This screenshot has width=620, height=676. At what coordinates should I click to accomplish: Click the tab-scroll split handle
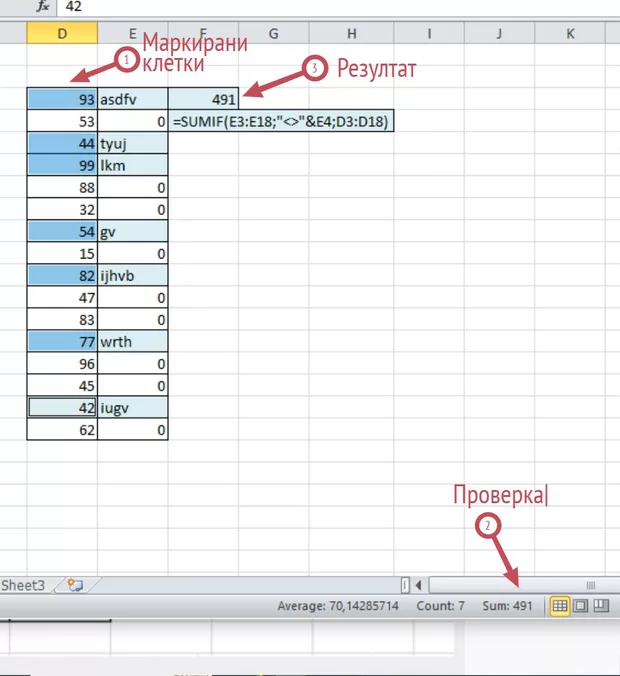405,585
